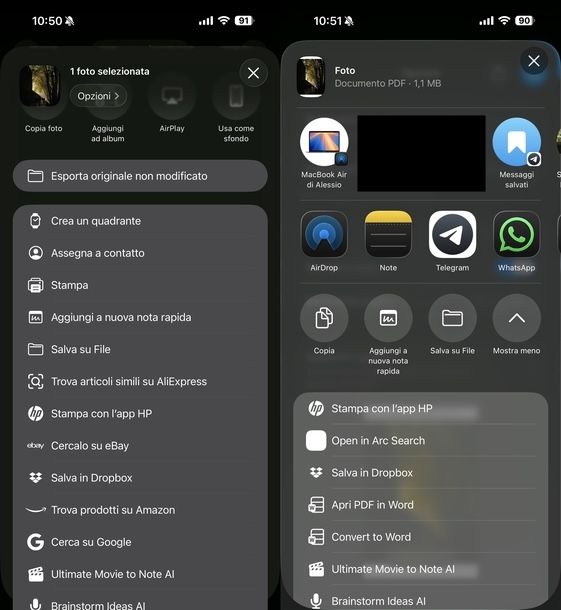The height and width of the screenshot is (610, 561).
Task: Select Ultimate Movie to Note AI in right list
Action: point(421,569)
